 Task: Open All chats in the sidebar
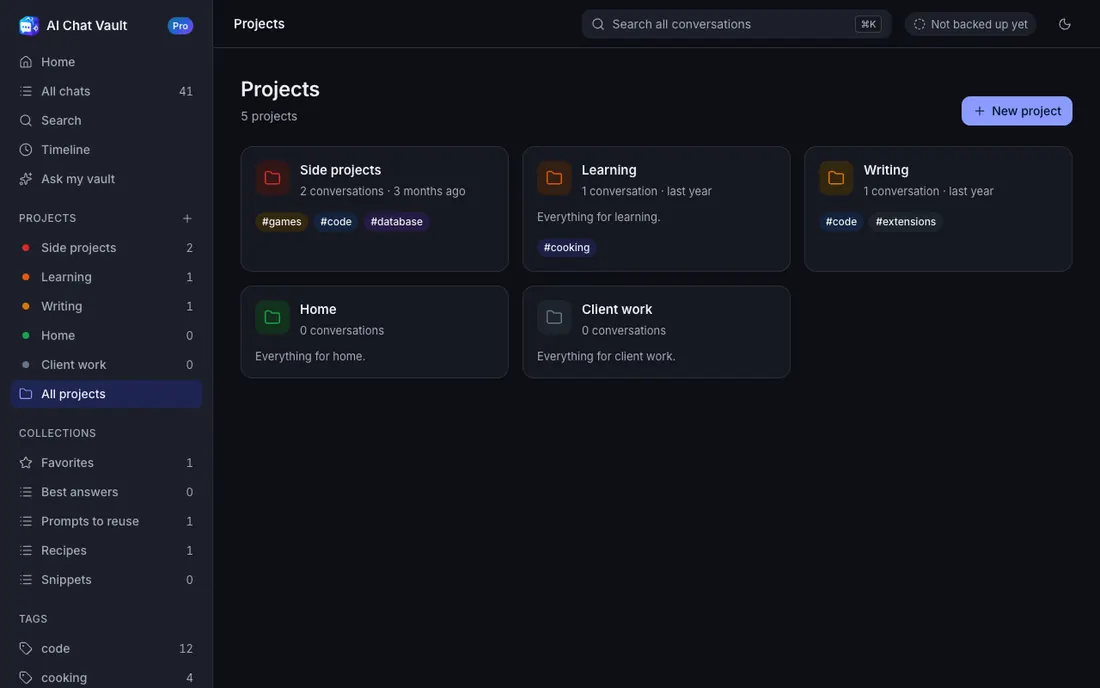pos(106,91)
